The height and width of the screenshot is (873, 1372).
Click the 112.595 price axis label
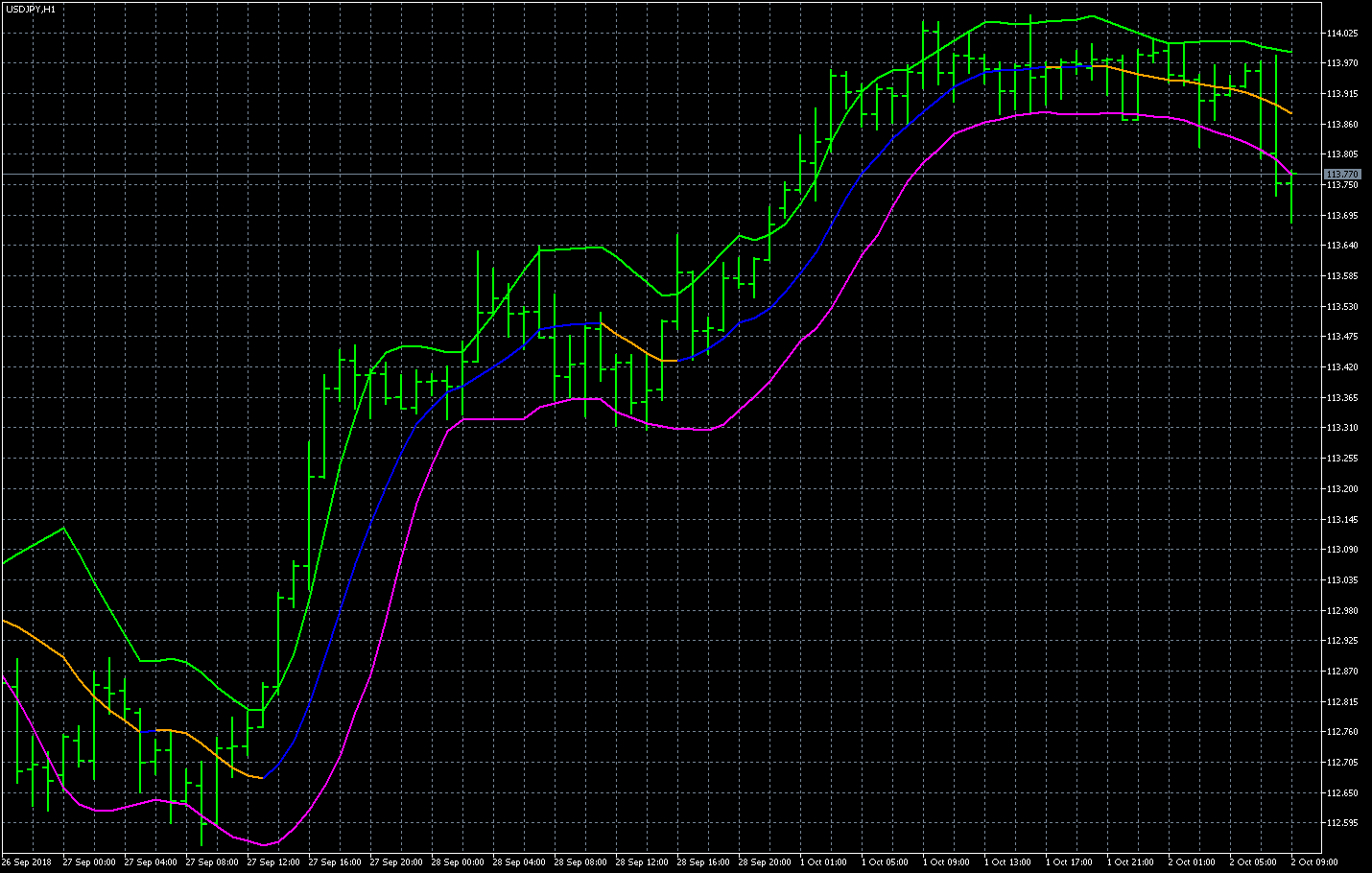coord(1342,823)
